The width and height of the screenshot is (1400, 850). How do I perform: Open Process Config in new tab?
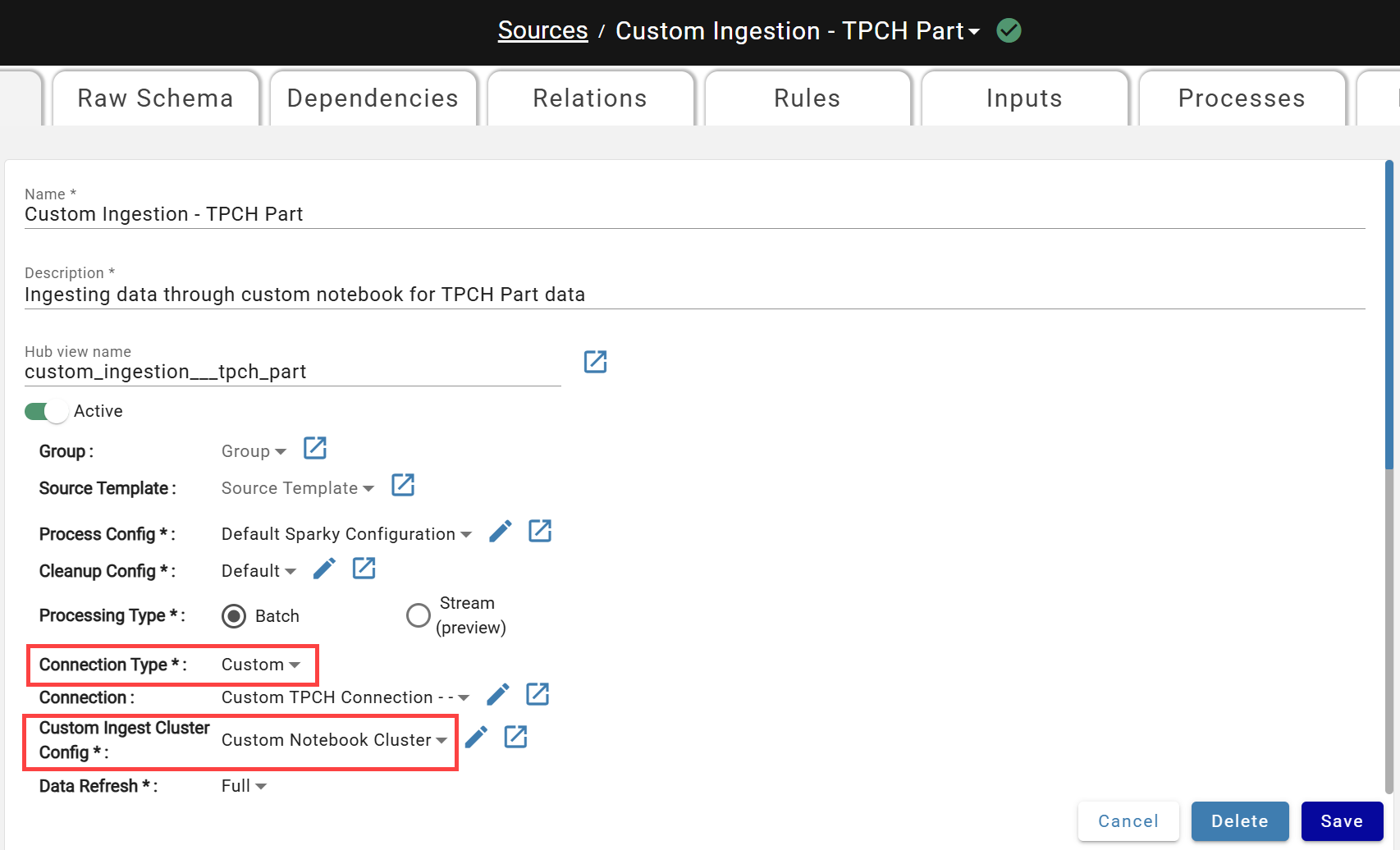(540, 531)
